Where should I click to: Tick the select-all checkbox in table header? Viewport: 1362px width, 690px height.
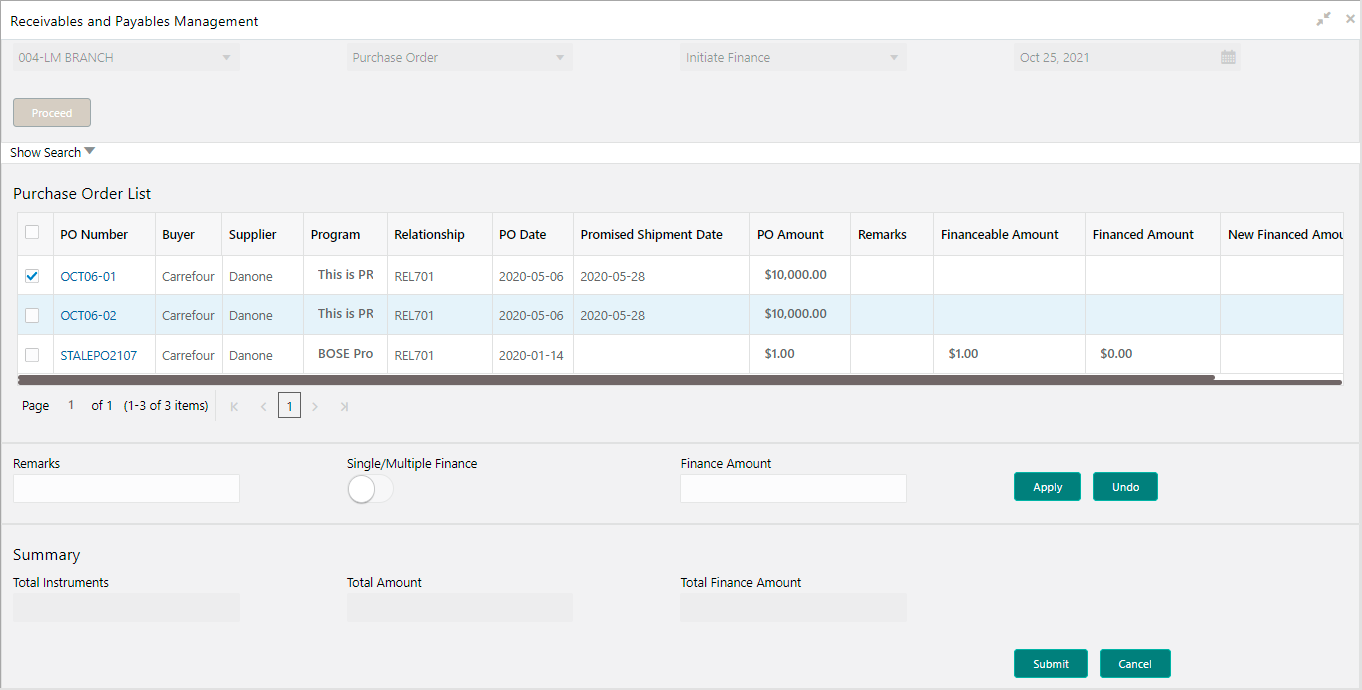tap(32, 233)
